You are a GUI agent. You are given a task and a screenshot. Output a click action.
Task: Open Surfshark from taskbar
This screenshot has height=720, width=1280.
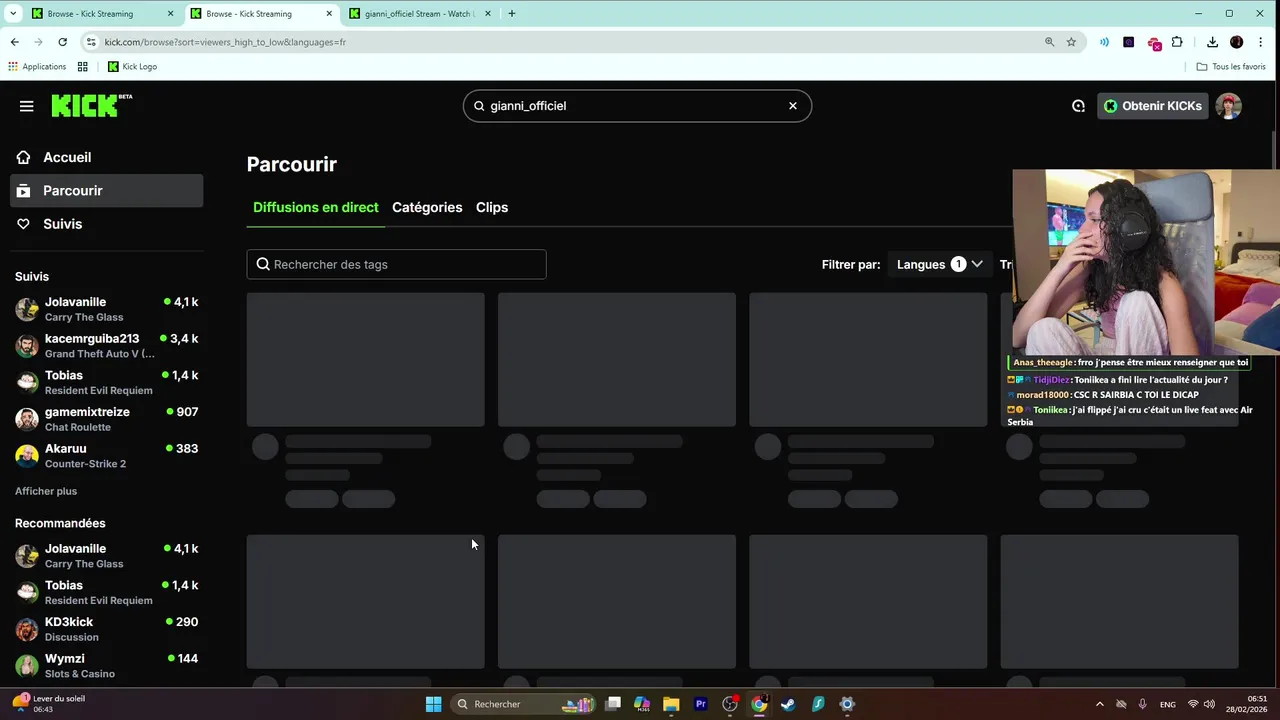pos(818,704)
